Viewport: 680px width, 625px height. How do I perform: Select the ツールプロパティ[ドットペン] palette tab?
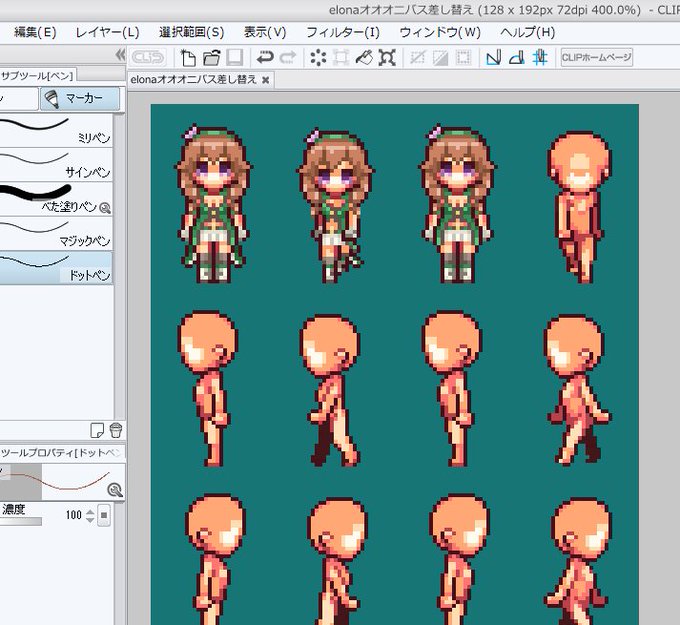(61, 453)
